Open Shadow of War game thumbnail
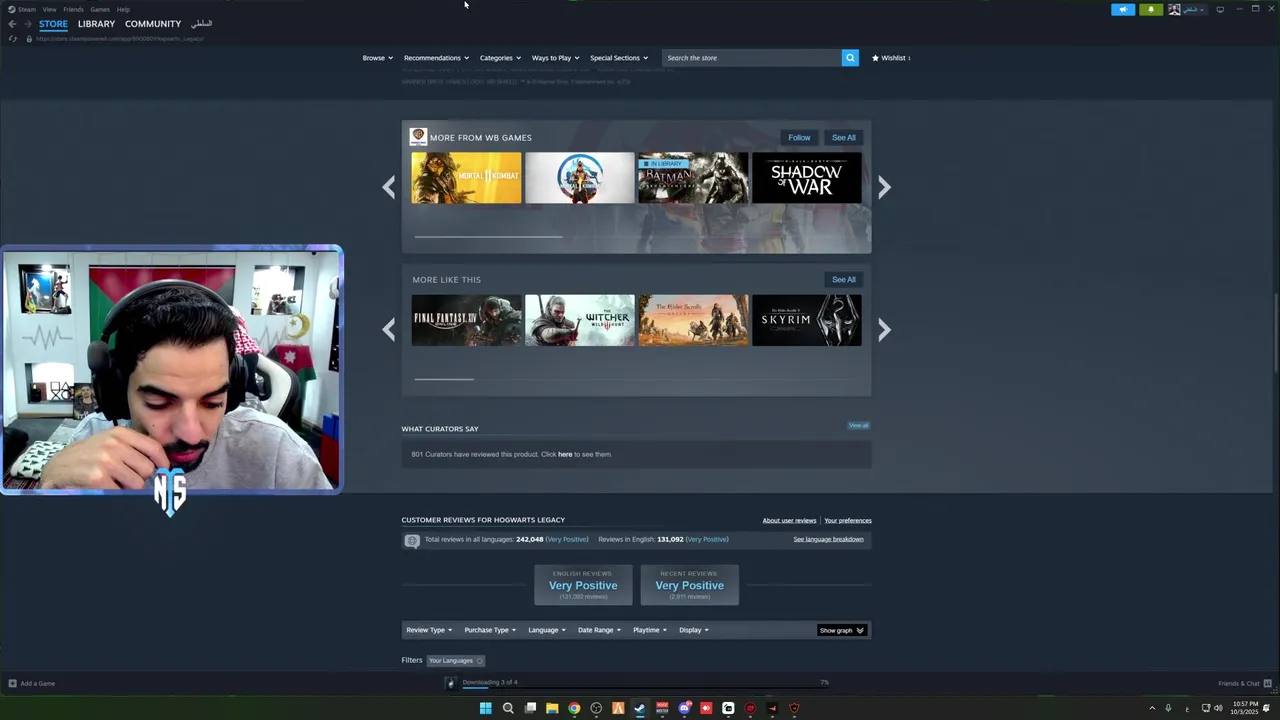 (806, 178)
